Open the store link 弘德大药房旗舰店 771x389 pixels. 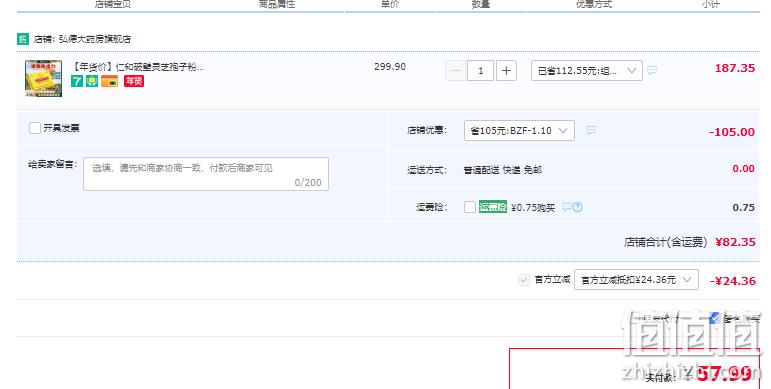(x=95, y=39)
